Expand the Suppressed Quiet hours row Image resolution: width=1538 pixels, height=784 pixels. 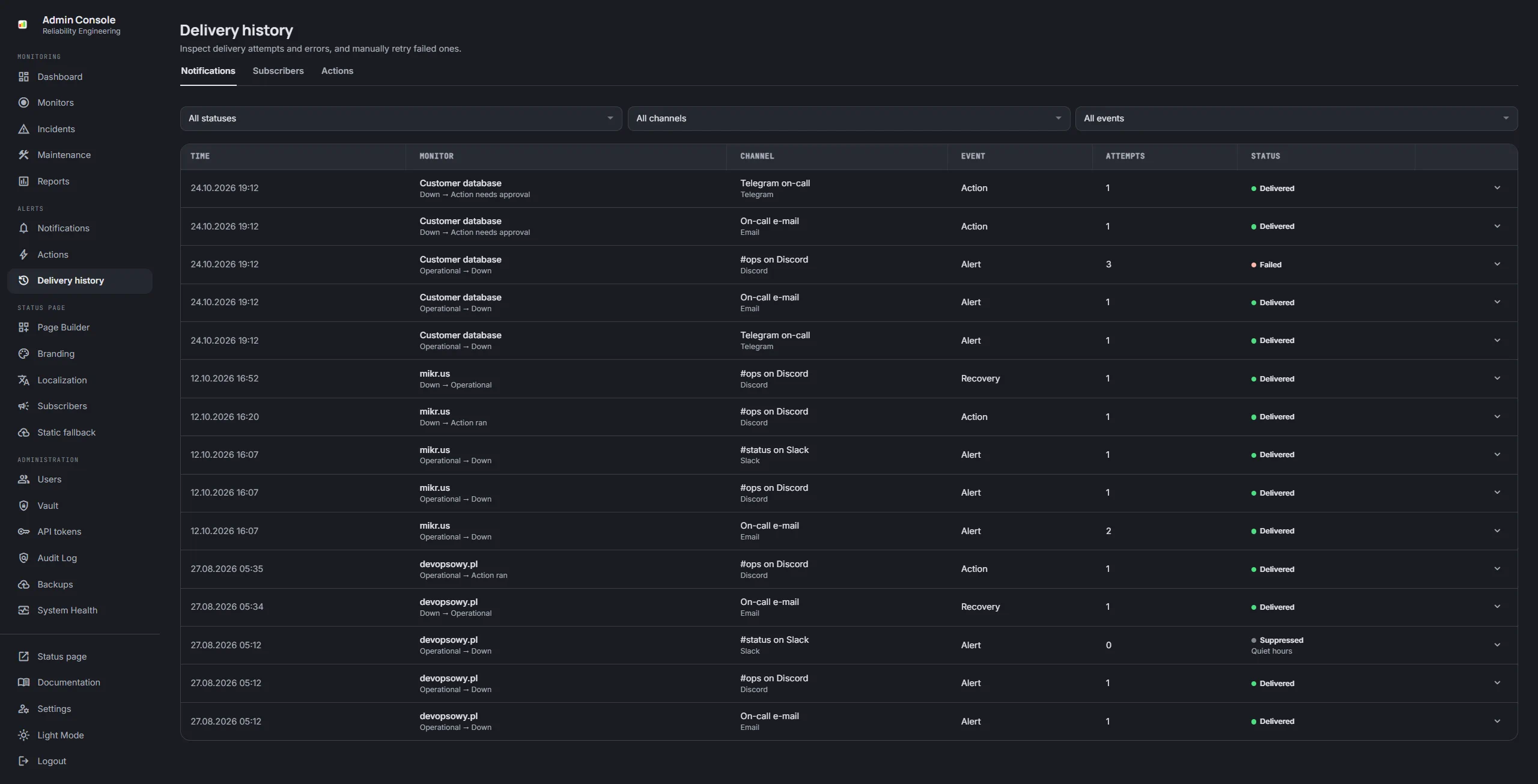[x=1497, y=645]
